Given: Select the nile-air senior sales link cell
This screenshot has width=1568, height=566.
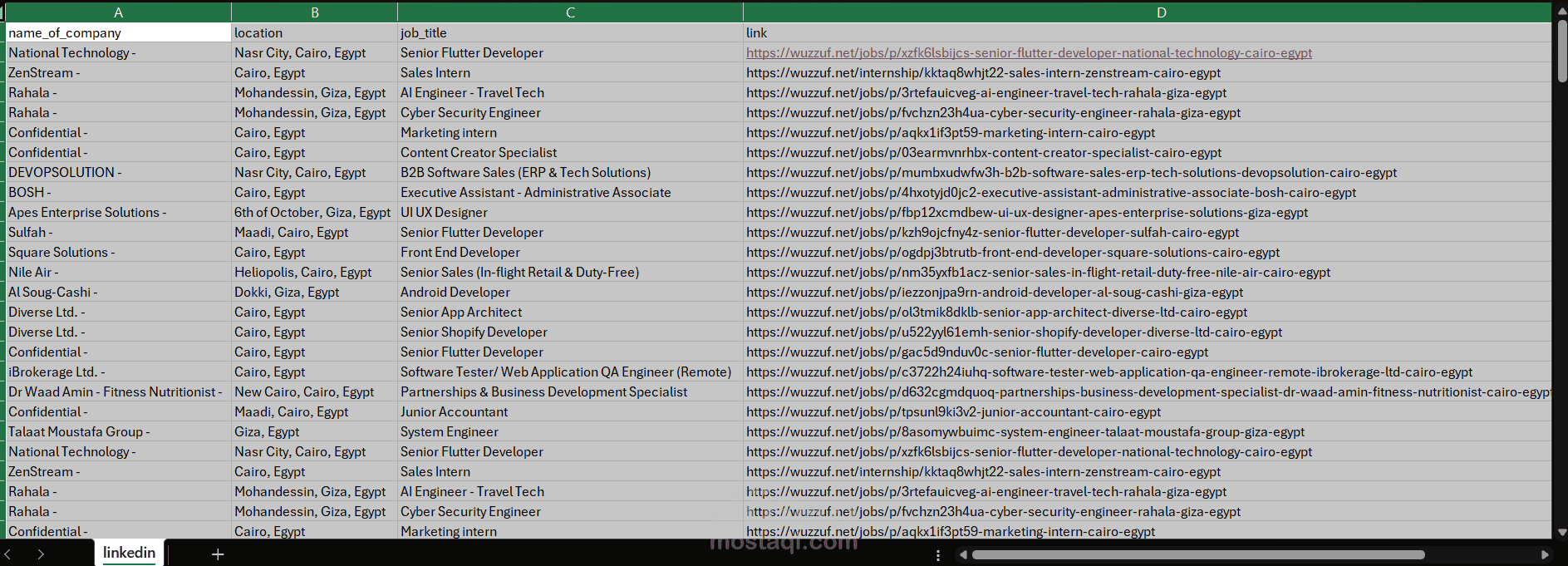Looking at the screenshot, I should 1147,272.
